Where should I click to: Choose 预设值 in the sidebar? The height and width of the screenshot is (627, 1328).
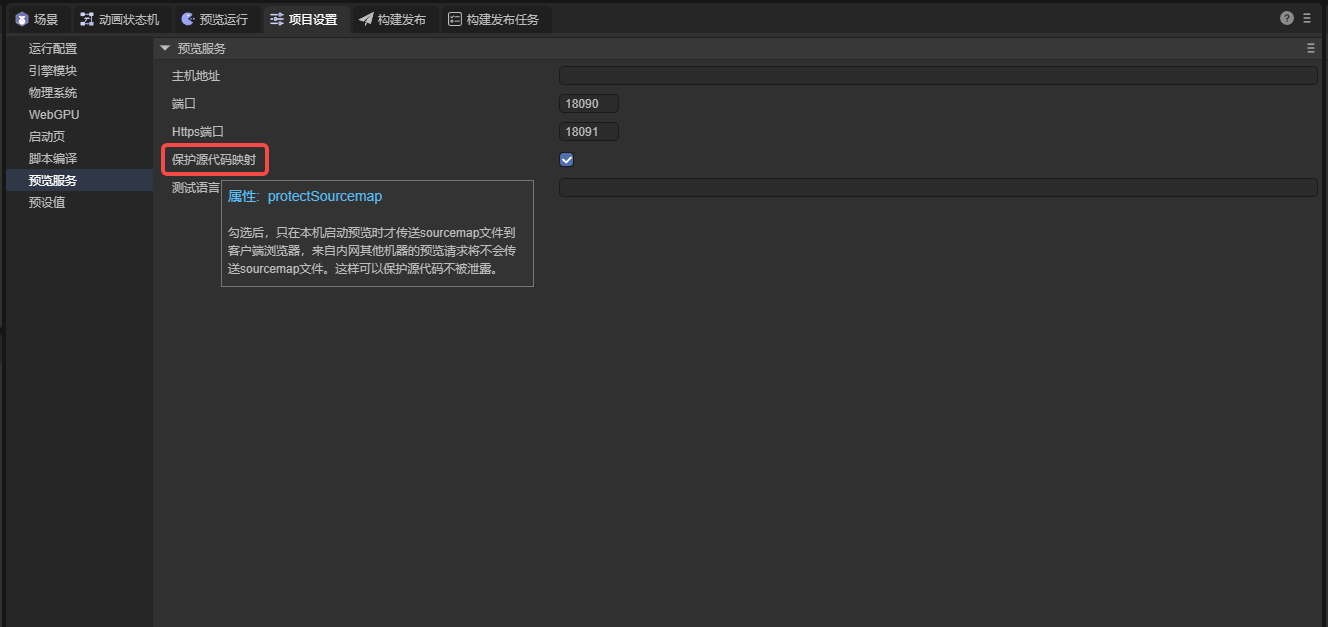(47, 203)
